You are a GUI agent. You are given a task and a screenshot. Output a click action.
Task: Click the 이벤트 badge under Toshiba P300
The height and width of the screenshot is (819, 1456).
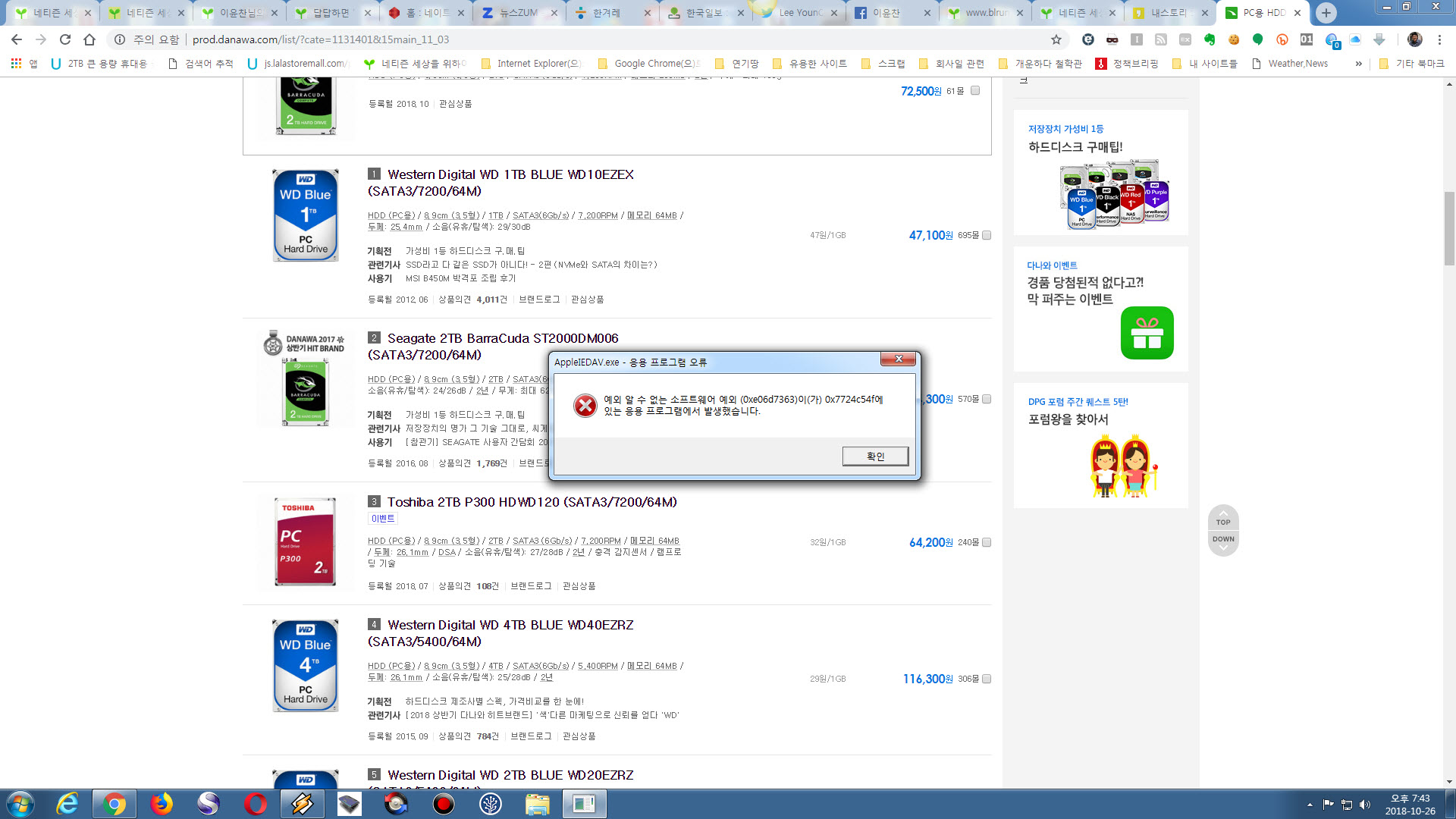[x=383, y=519]
